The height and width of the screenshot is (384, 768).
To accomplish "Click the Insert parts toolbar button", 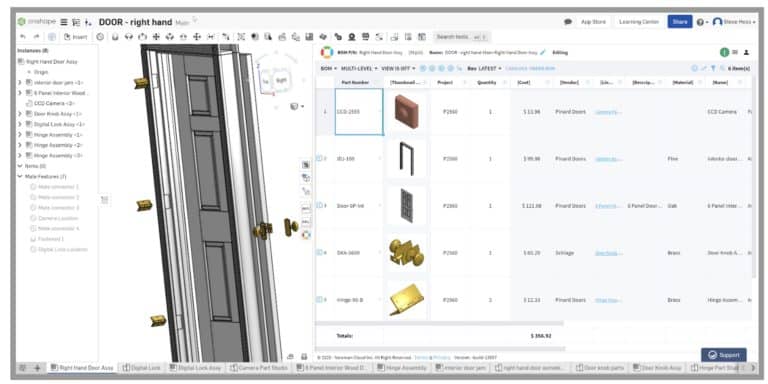I will pyautogui.click(x=75, y=37).
